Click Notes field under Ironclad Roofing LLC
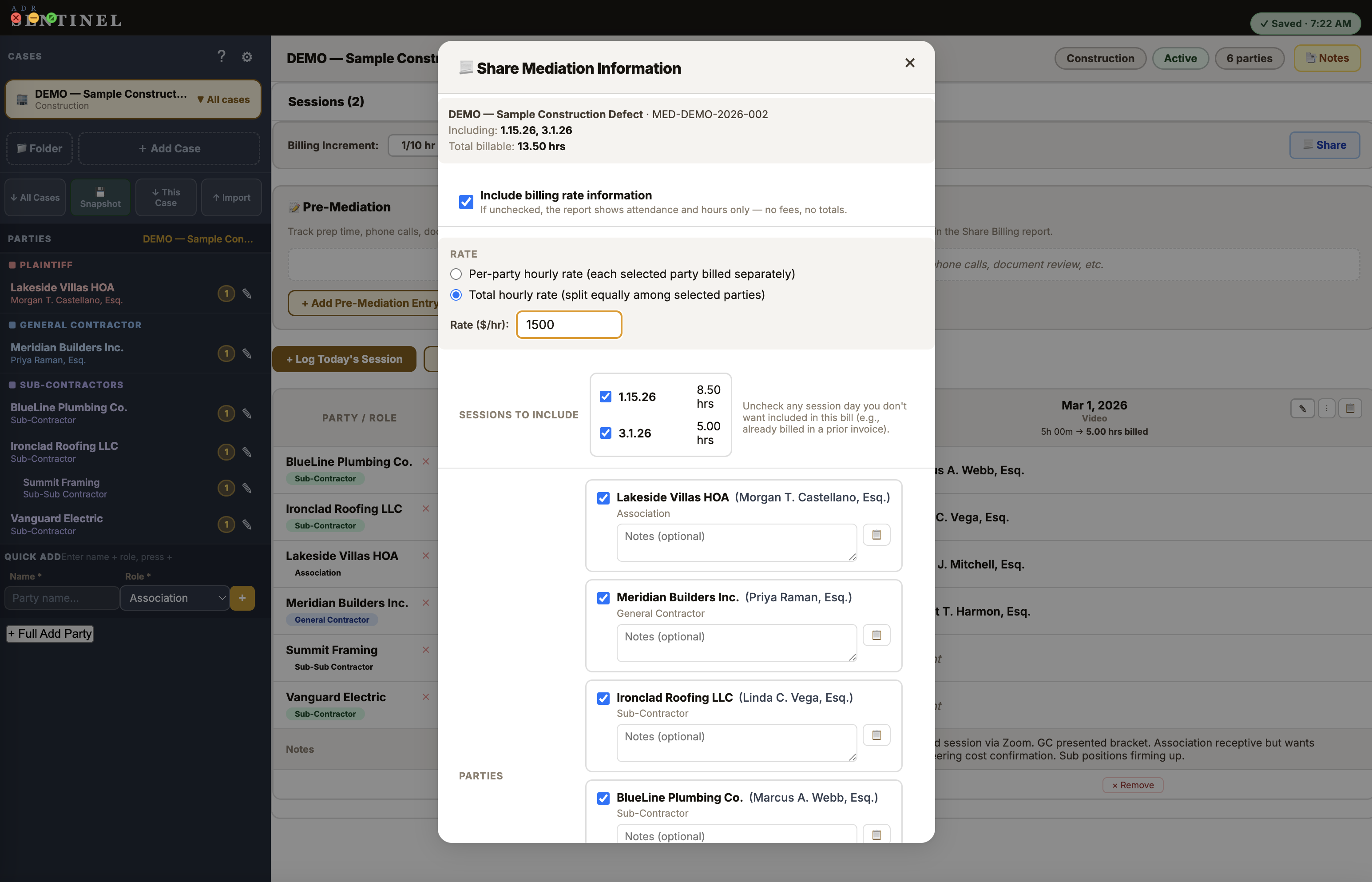Image resolution: width=1372 pixels, height=882 pixels. [x=736, y=743]
